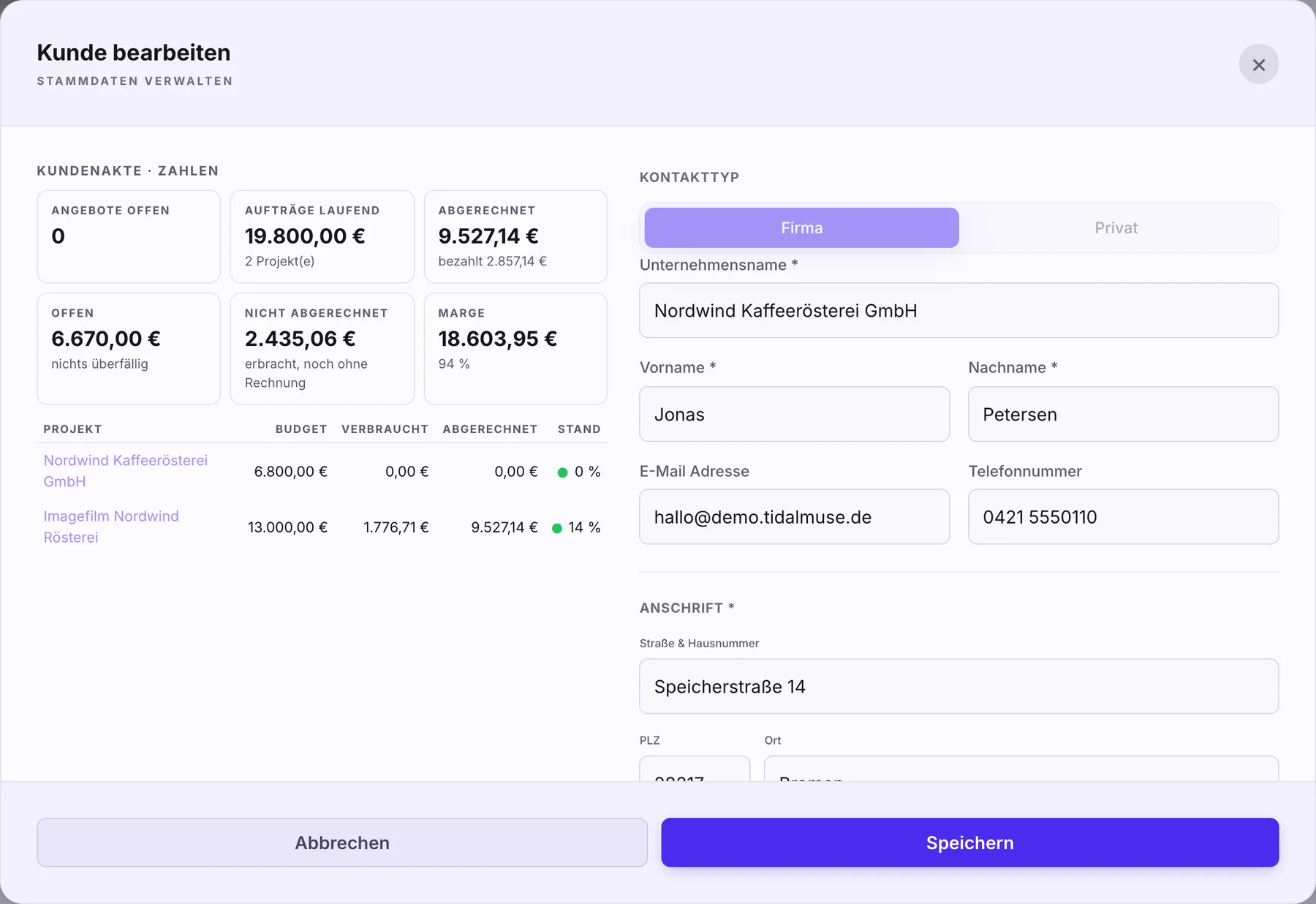Screen dimensions: 1316x904
Task: Click the Kundenakte · Zahlen heading
Action: [x=128, y=170]
